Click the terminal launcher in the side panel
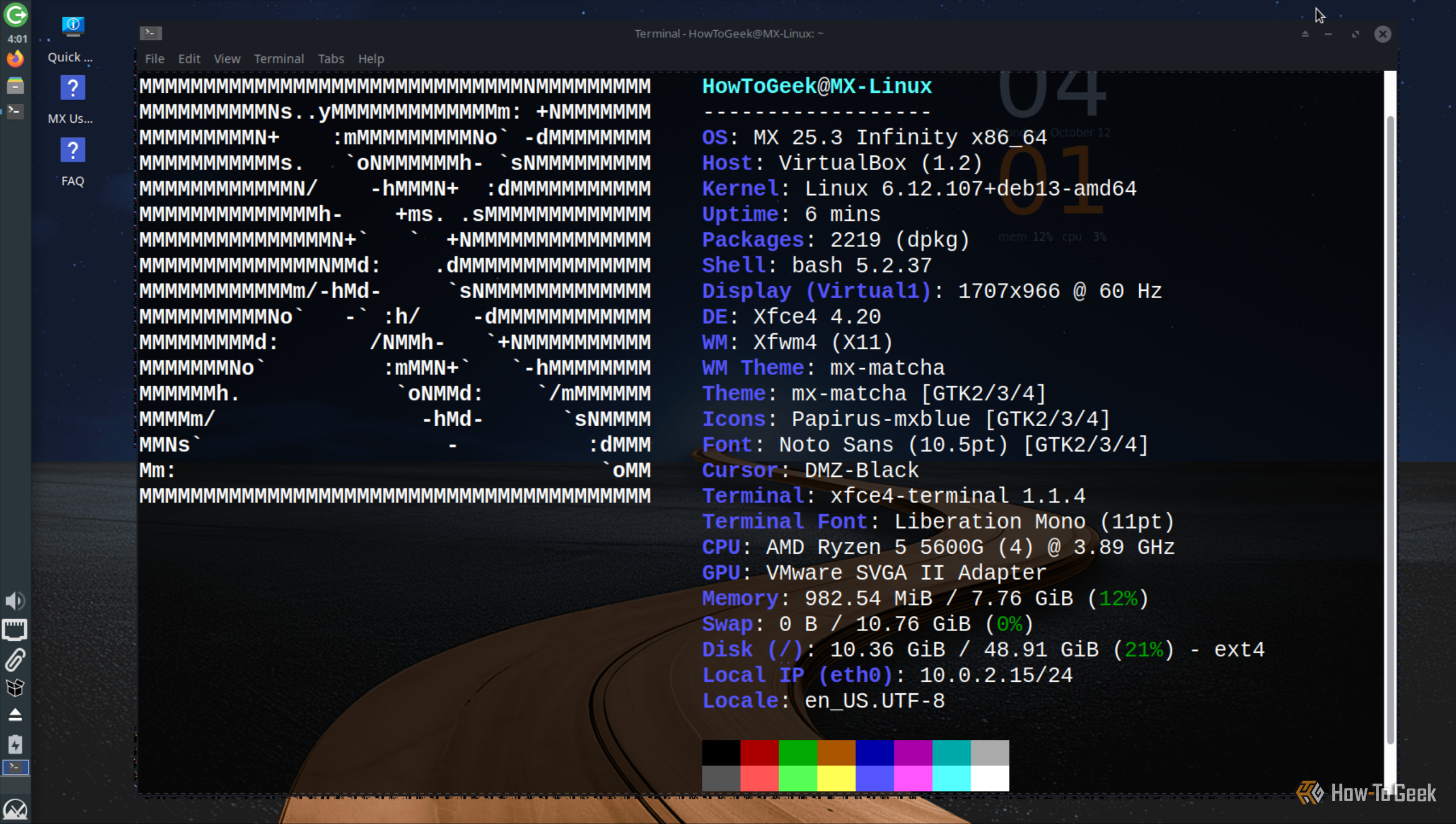The image size is (1456, 824). 15,112
